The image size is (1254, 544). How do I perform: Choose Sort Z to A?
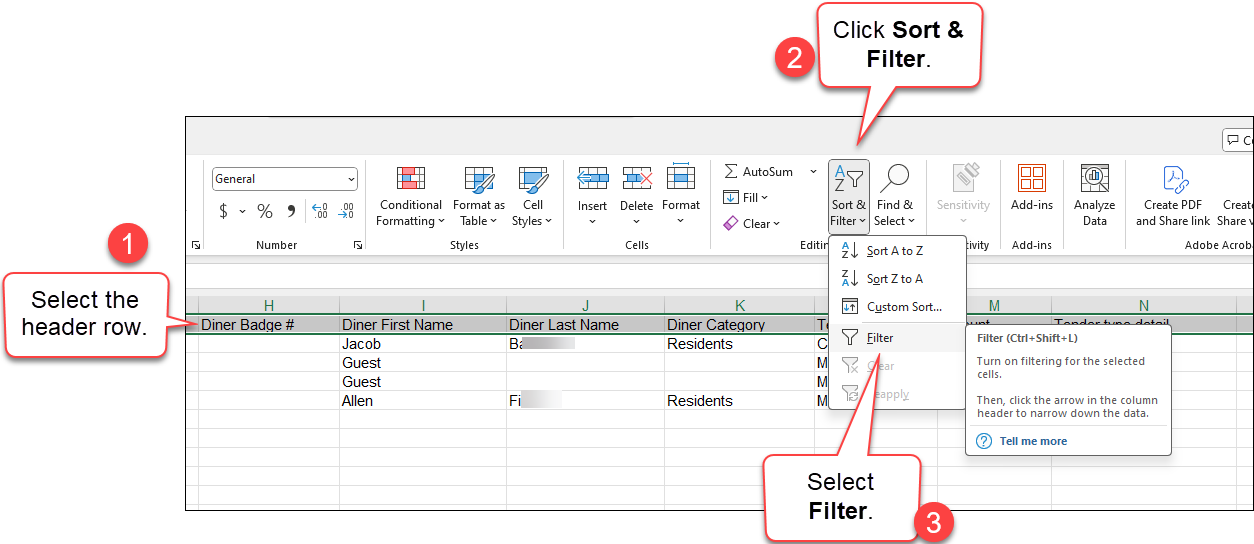click(897, 279)
